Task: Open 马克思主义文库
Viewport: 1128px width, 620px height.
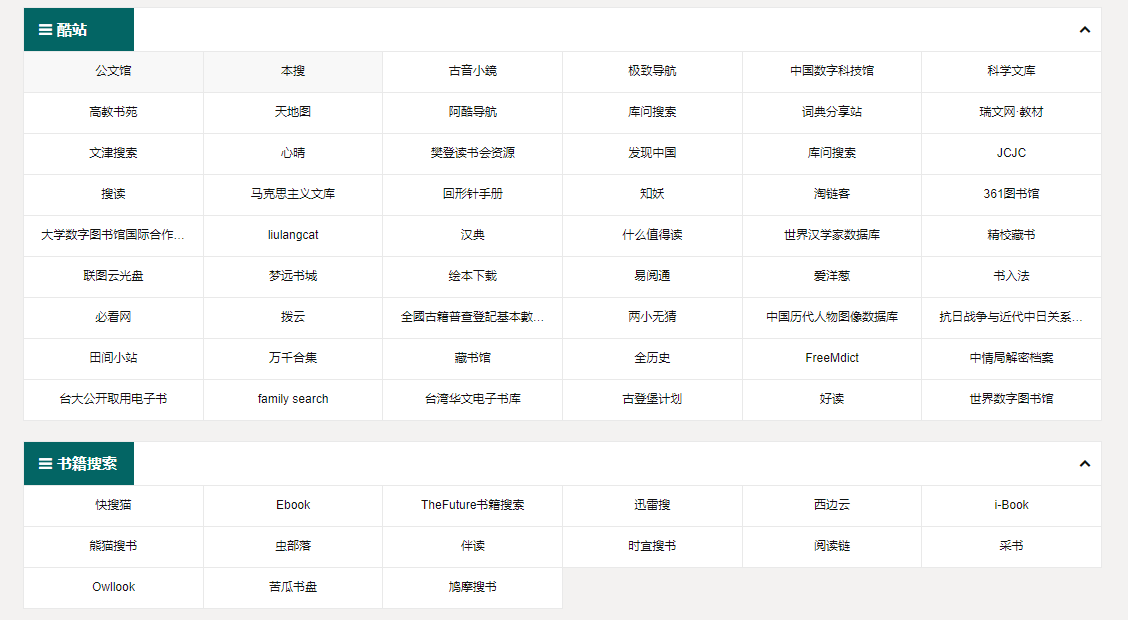Action: tap(292, 194)
